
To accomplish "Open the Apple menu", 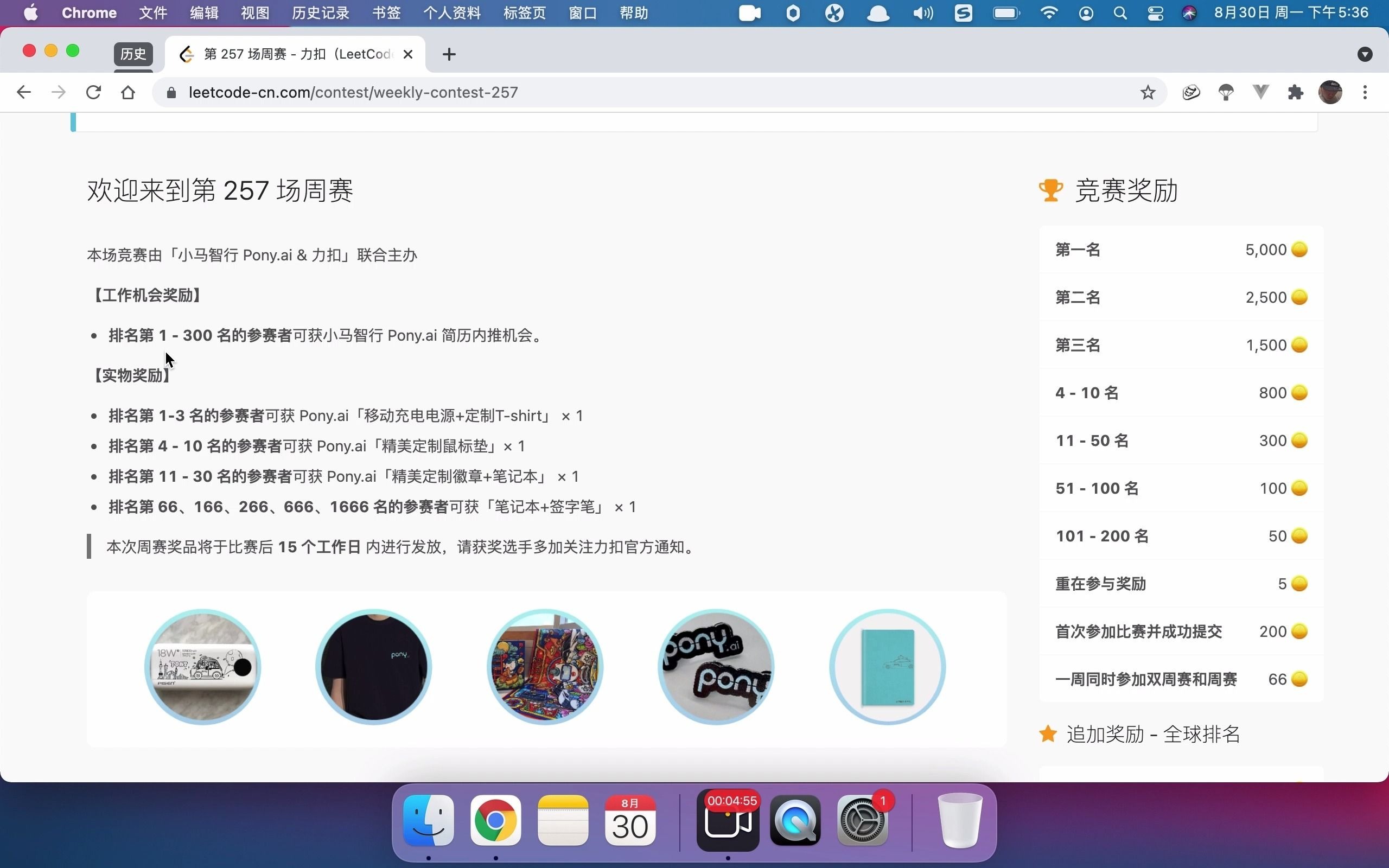I will pyautogui.click(x=31, y=12).
